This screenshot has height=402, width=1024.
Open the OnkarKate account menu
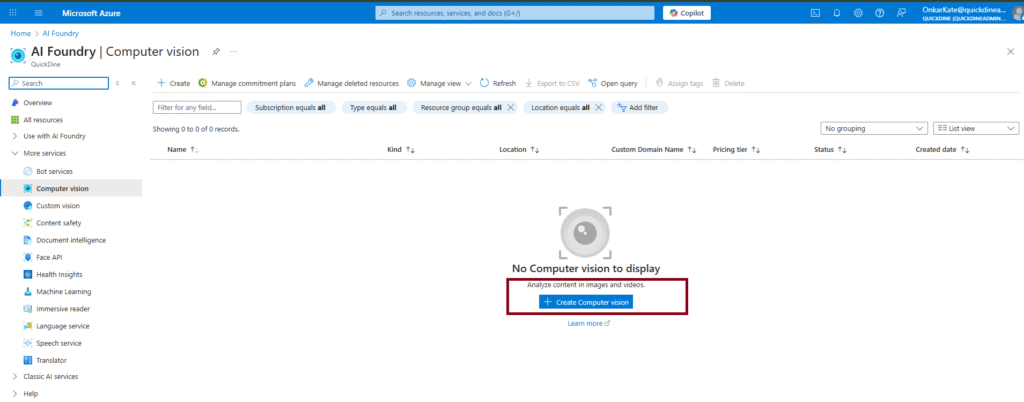(972, 13)
